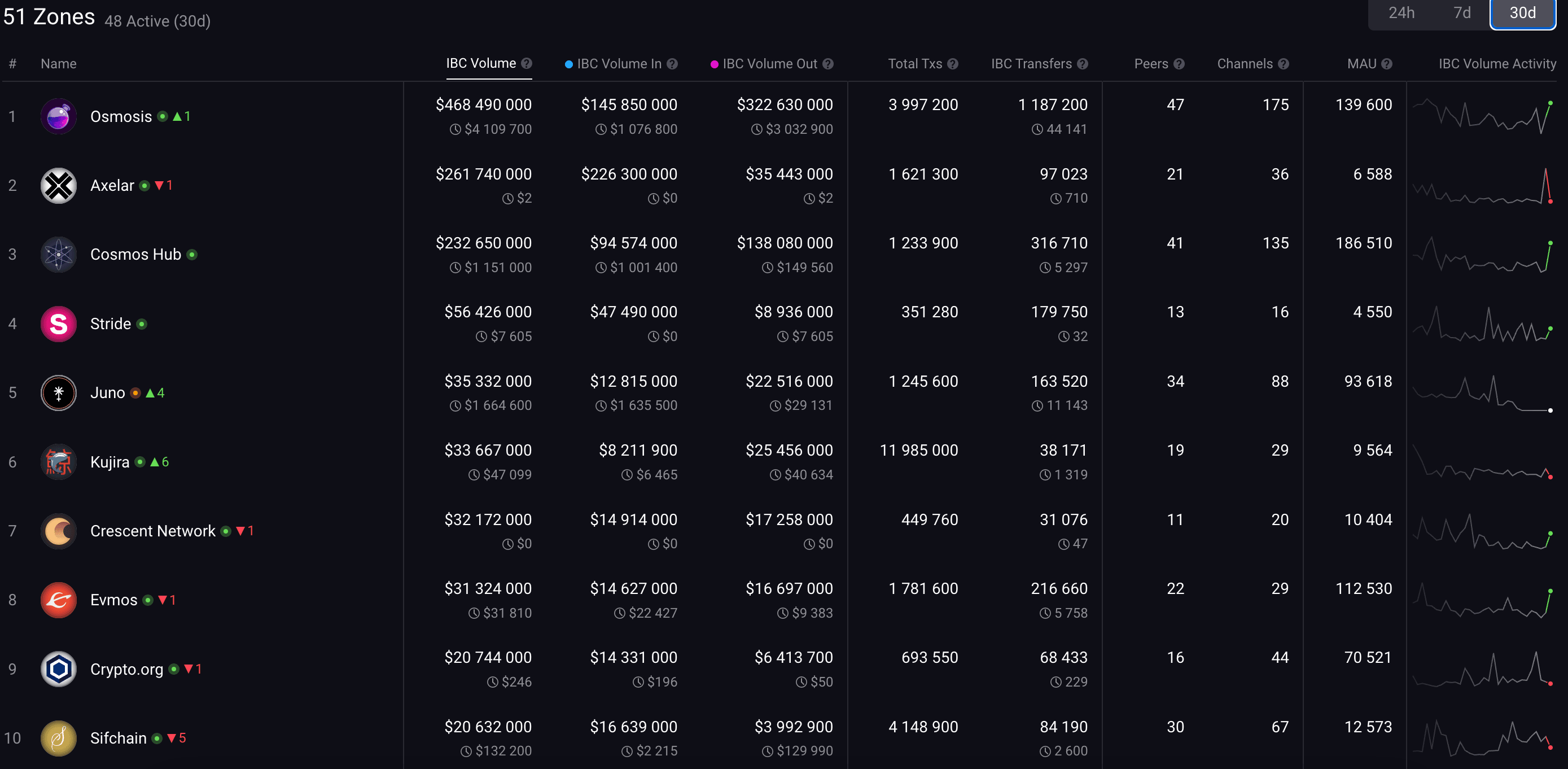This screenshot has height=769, width=1568.
Task: Open the Crescent Network zone link
Action: coord(153,531)
